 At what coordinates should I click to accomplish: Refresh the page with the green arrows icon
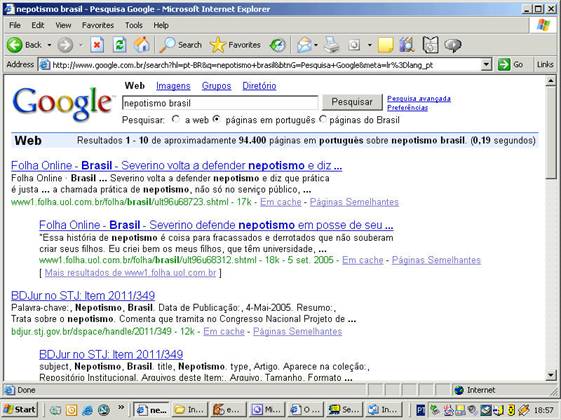pos(119,45)
